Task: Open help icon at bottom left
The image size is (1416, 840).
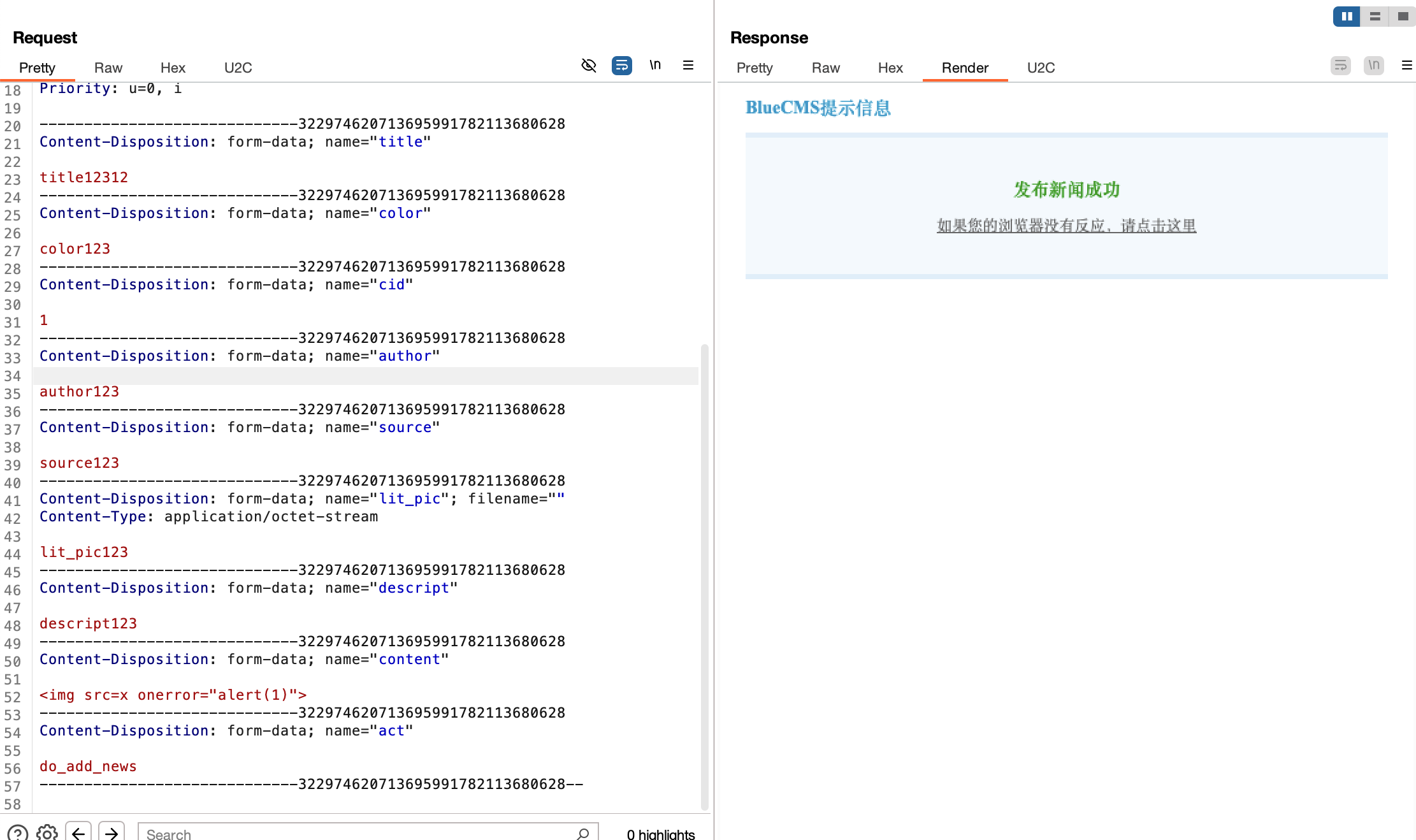Action: pos(18,833)
